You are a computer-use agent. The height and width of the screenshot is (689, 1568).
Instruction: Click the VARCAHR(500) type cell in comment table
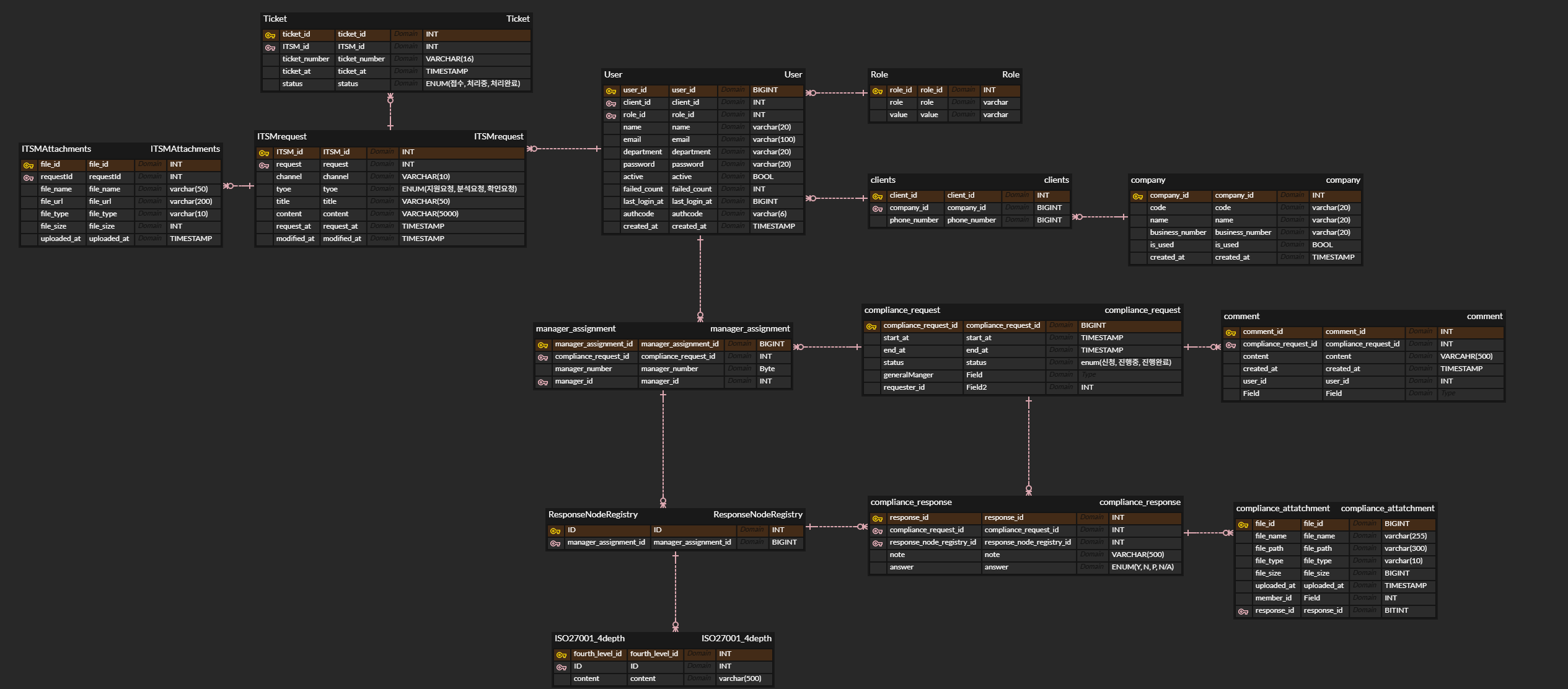(x=1466, y=356)
